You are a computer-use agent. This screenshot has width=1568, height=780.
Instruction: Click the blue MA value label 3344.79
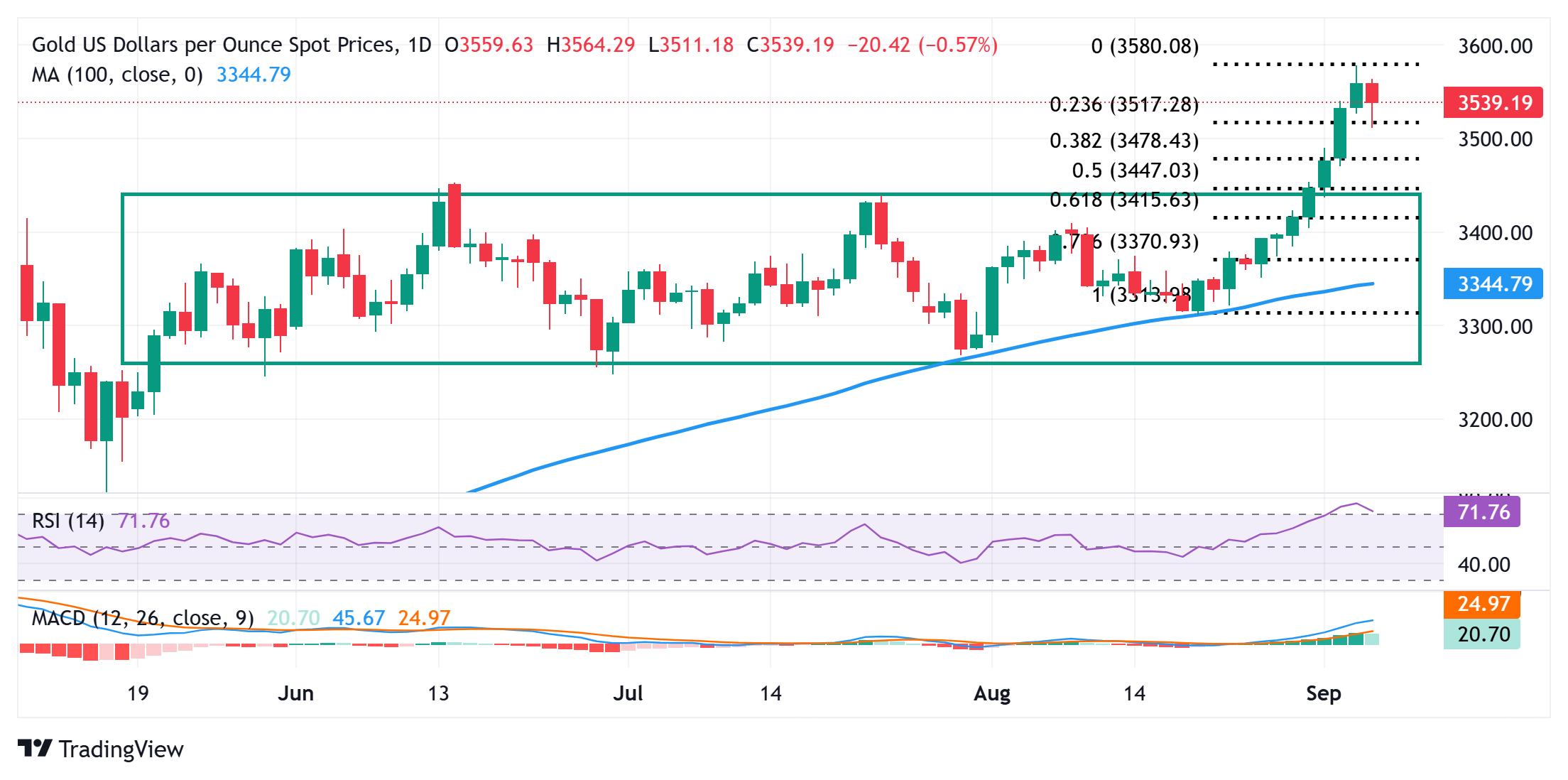[x=1493, y=284]
